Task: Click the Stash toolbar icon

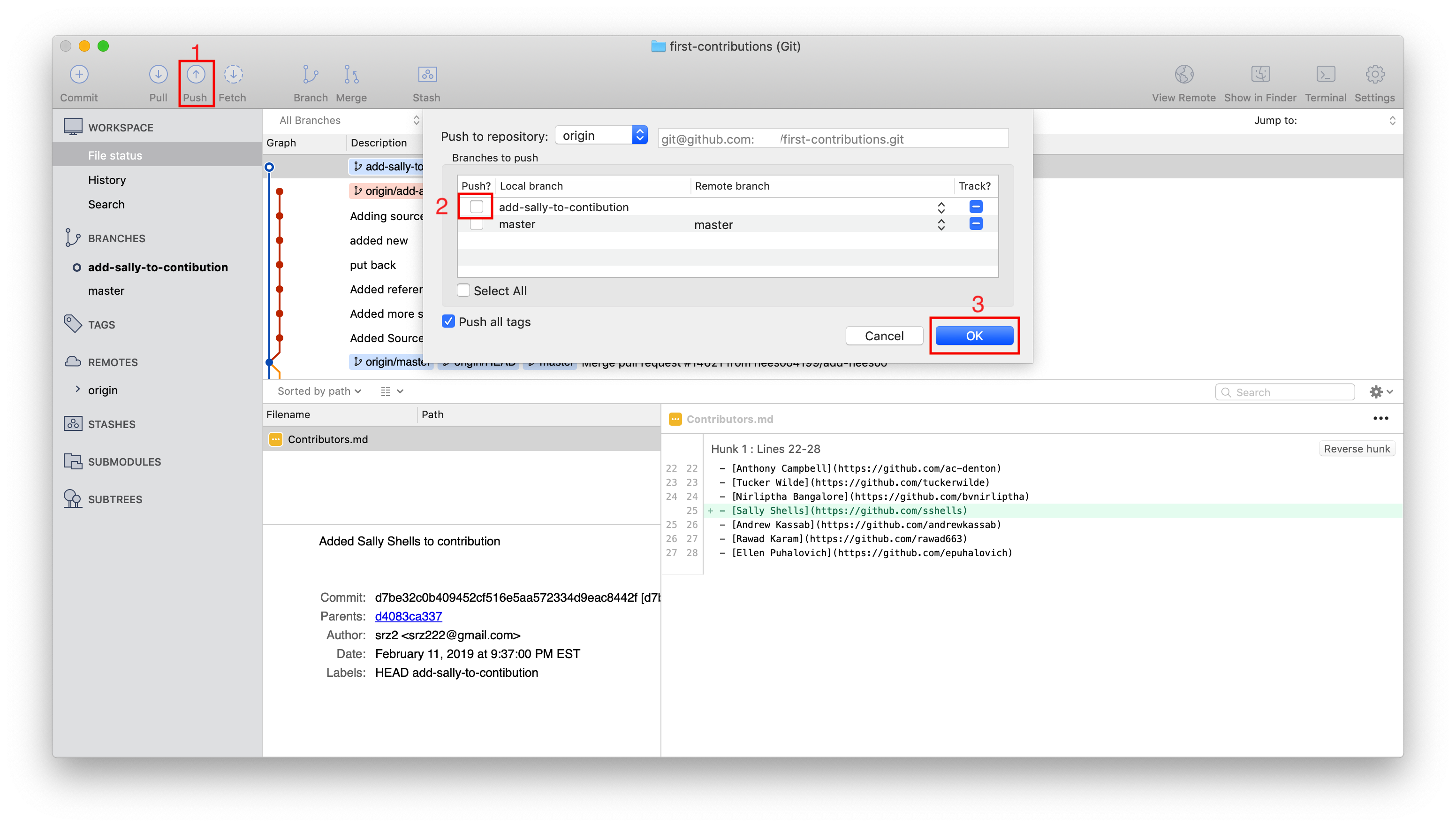Action: [x=427, y=75]
